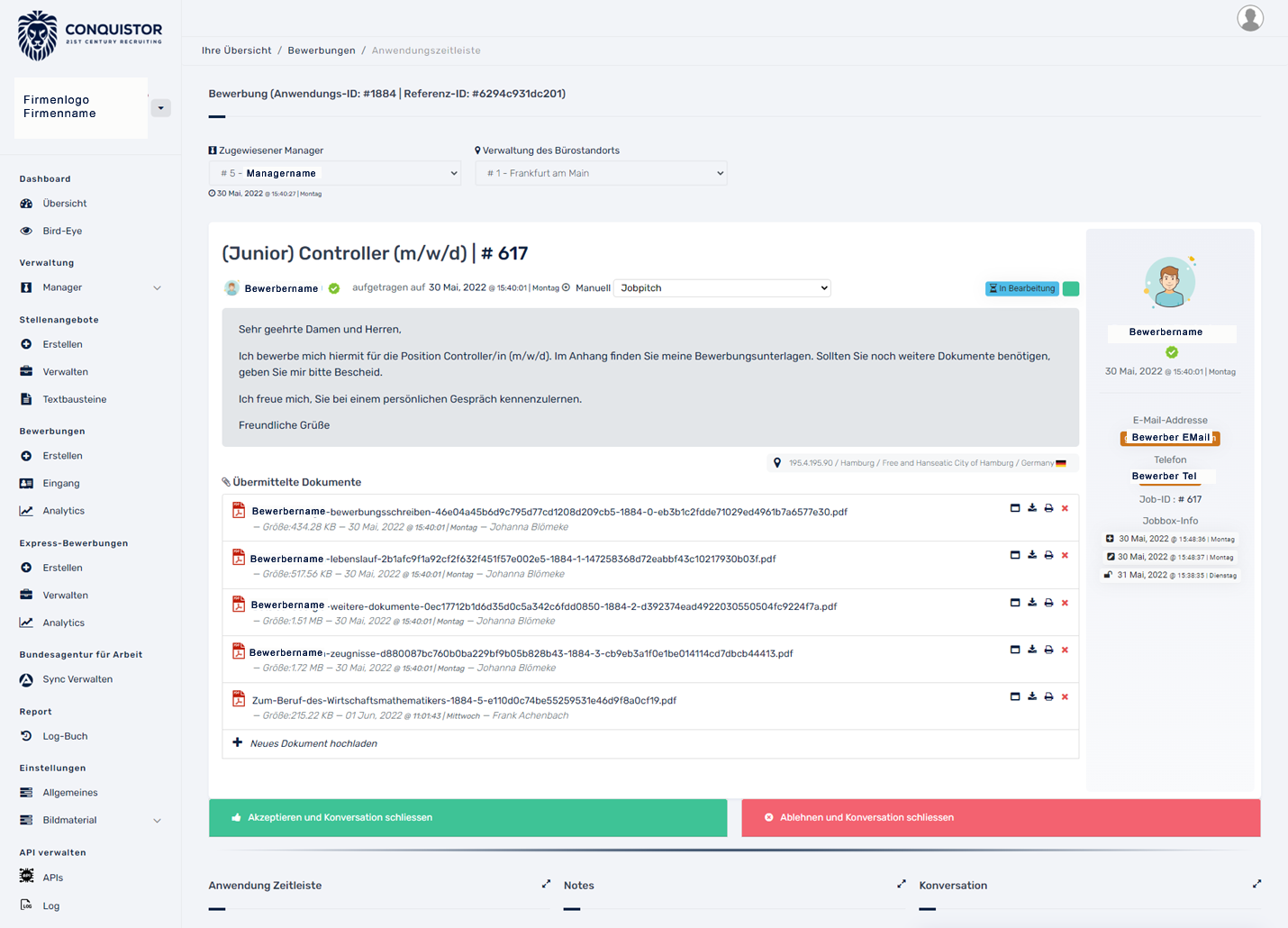Open the APIs page
Screen dimensions: 1288x928
[x=52, y=878]
